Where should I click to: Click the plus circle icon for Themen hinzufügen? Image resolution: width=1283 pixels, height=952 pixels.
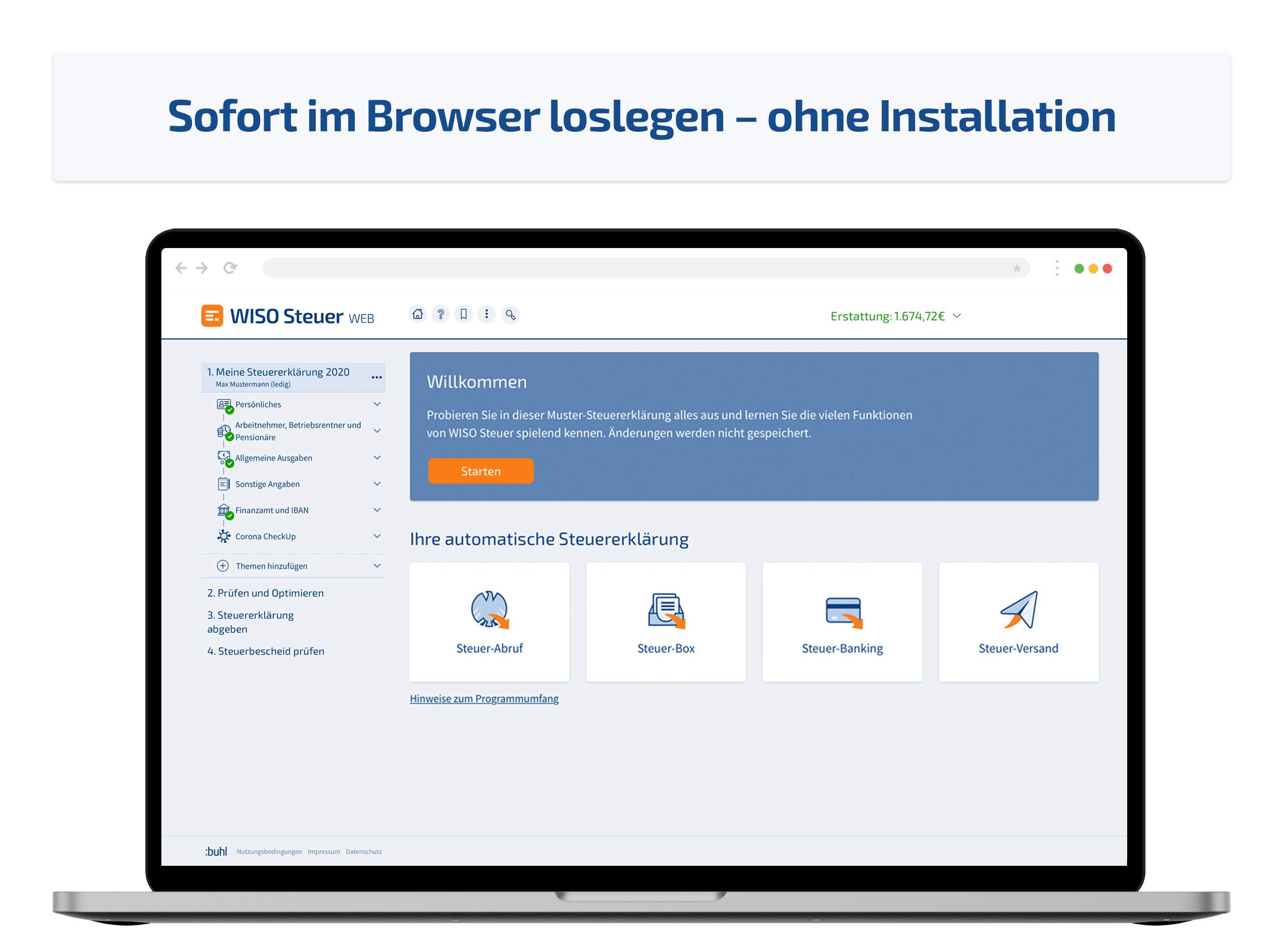coord(223,566)
